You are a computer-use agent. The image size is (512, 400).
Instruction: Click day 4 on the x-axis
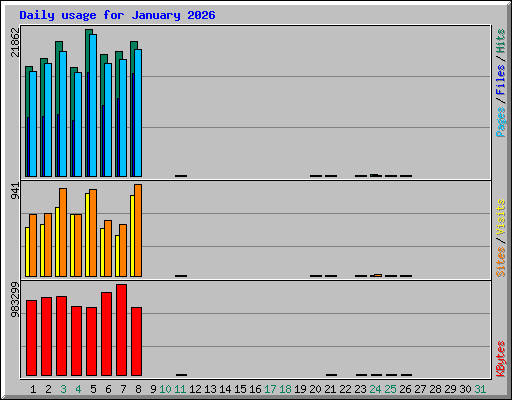click(x=78, y=389)
